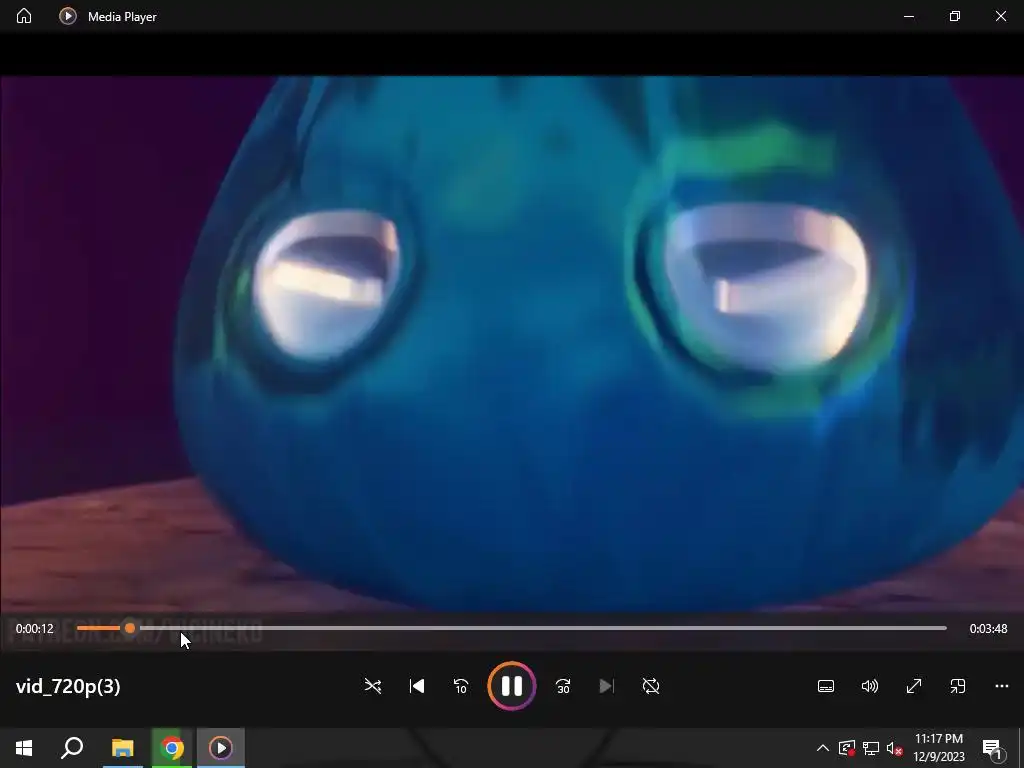1024x768 pixels.
Task: Click the vid_720p(3) title
Action: click(x=68, y=686)
